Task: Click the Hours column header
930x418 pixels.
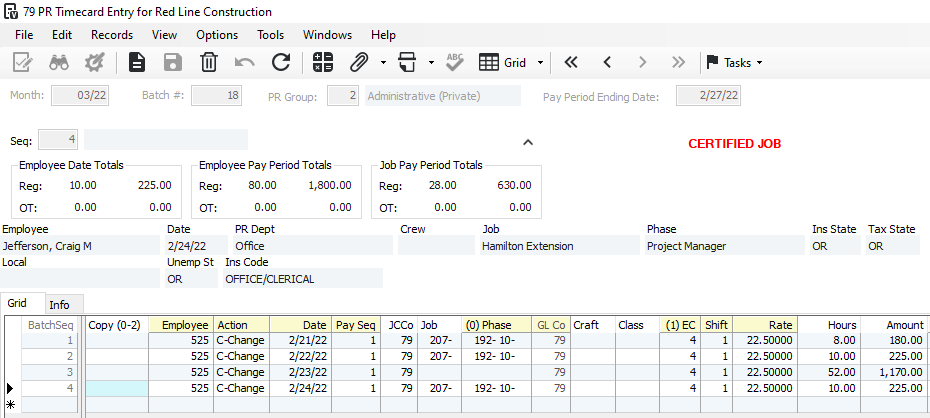Action: (x=828, y=325)
